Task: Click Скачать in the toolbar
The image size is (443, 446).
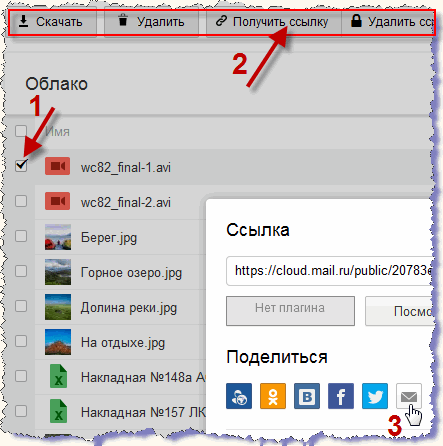Action: 53,22
